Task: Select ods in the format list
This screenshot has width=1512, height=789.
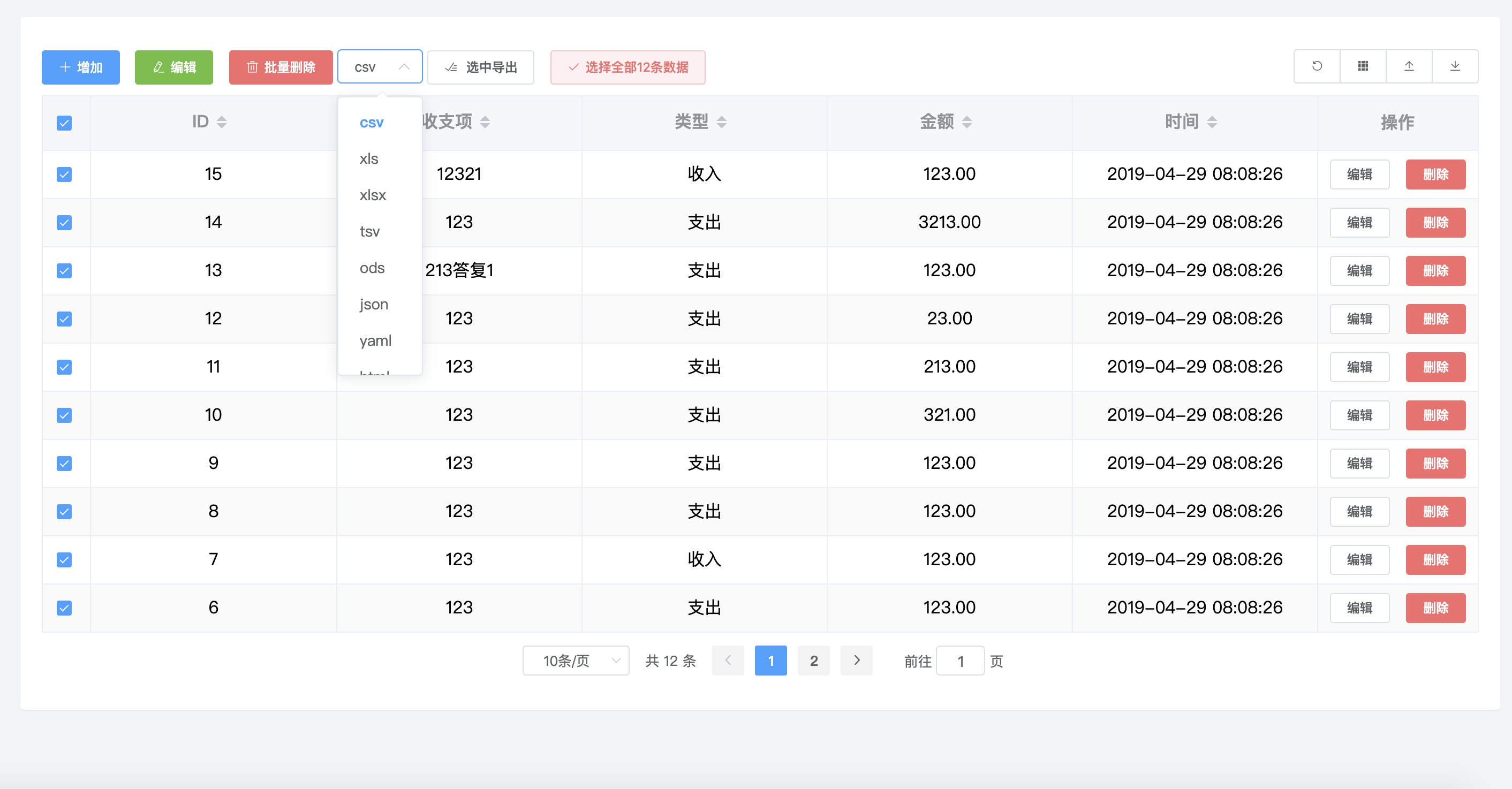Action: click(380, 268)
